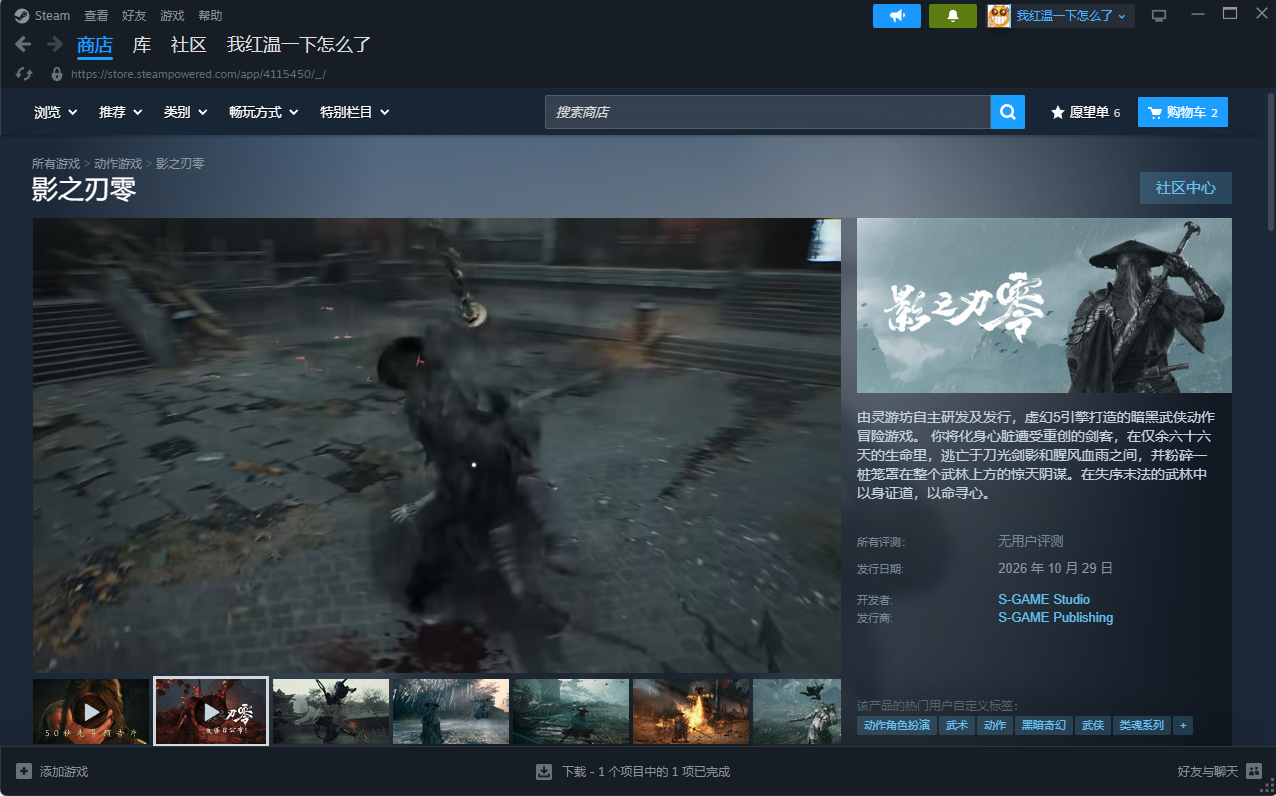
Task: Open the announcements megaphone icon
Action: [x=897, y=16]
